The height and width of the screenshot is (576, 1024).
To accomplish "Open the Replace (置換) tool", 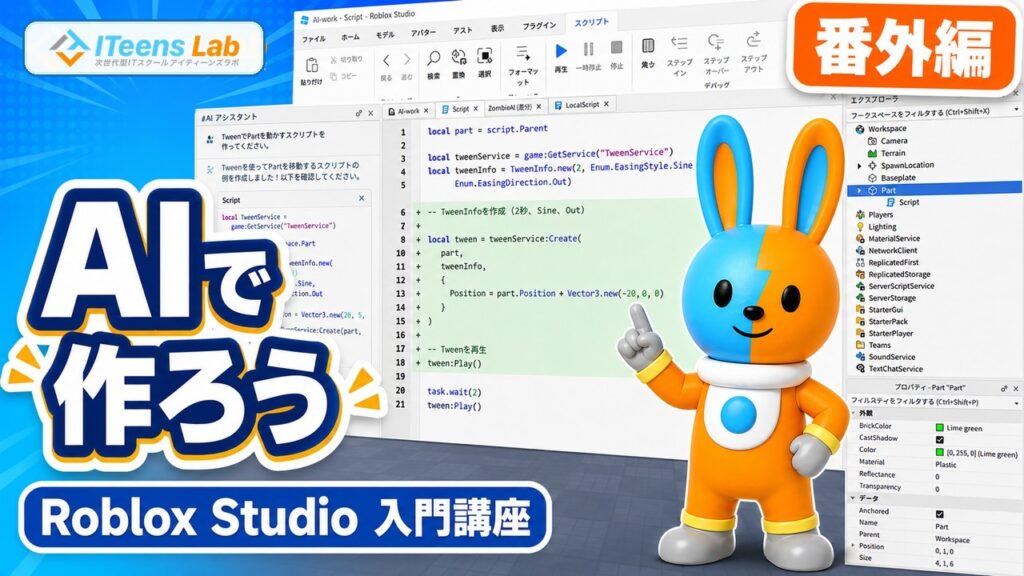I will click(x=458, y=57).
